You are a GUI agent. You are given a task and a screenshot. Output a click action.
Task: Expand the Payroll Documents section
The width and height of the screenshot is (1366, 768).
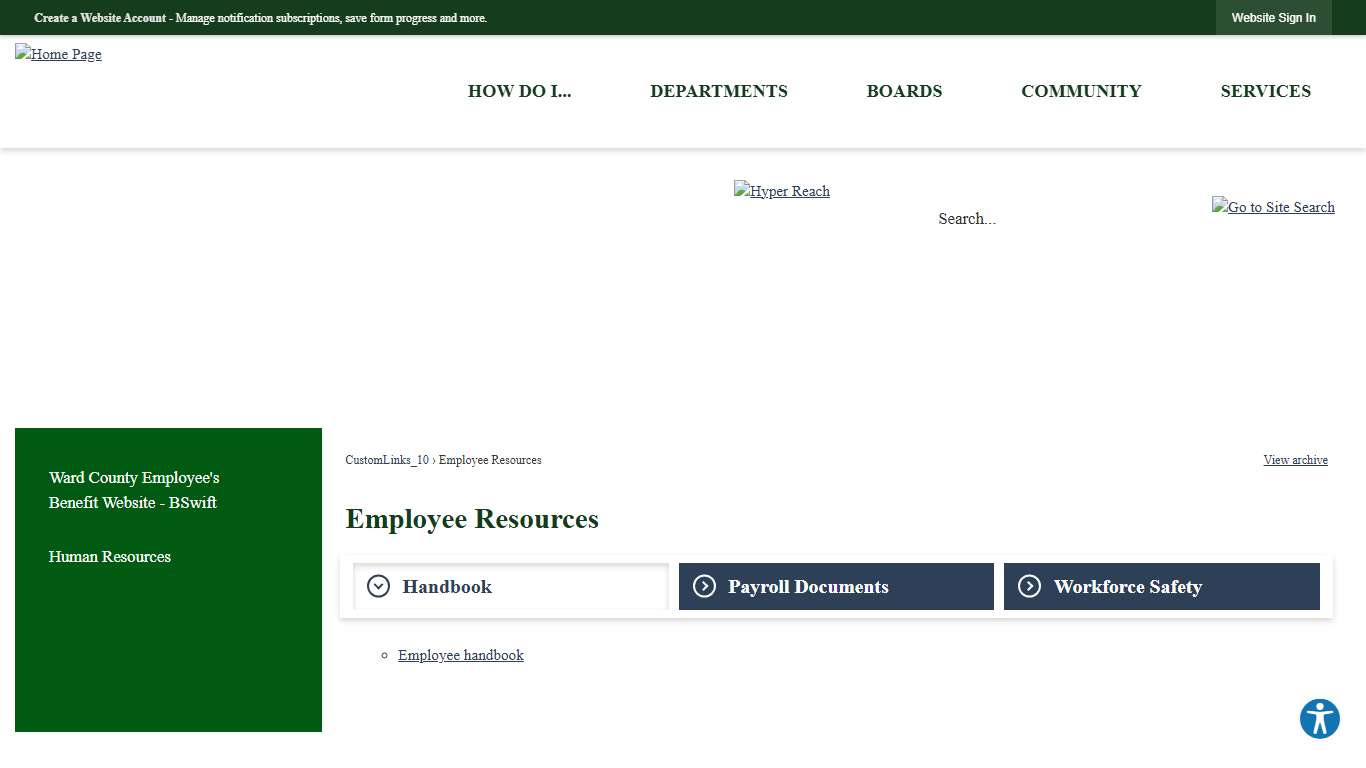tap(808, 587)
